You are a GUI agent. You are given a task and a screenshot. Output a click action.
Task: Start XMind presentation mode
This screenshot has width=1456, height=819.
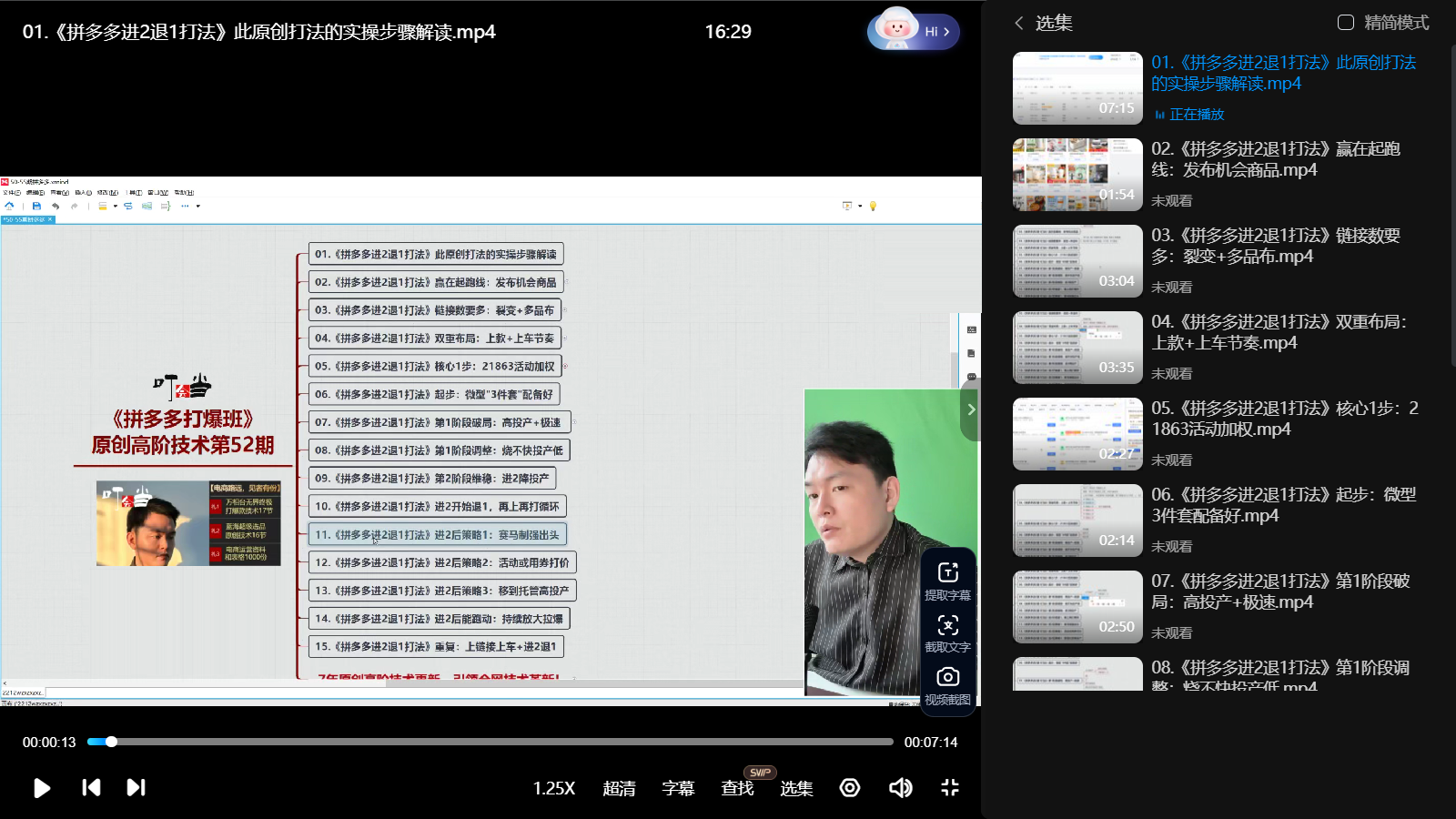847,206
